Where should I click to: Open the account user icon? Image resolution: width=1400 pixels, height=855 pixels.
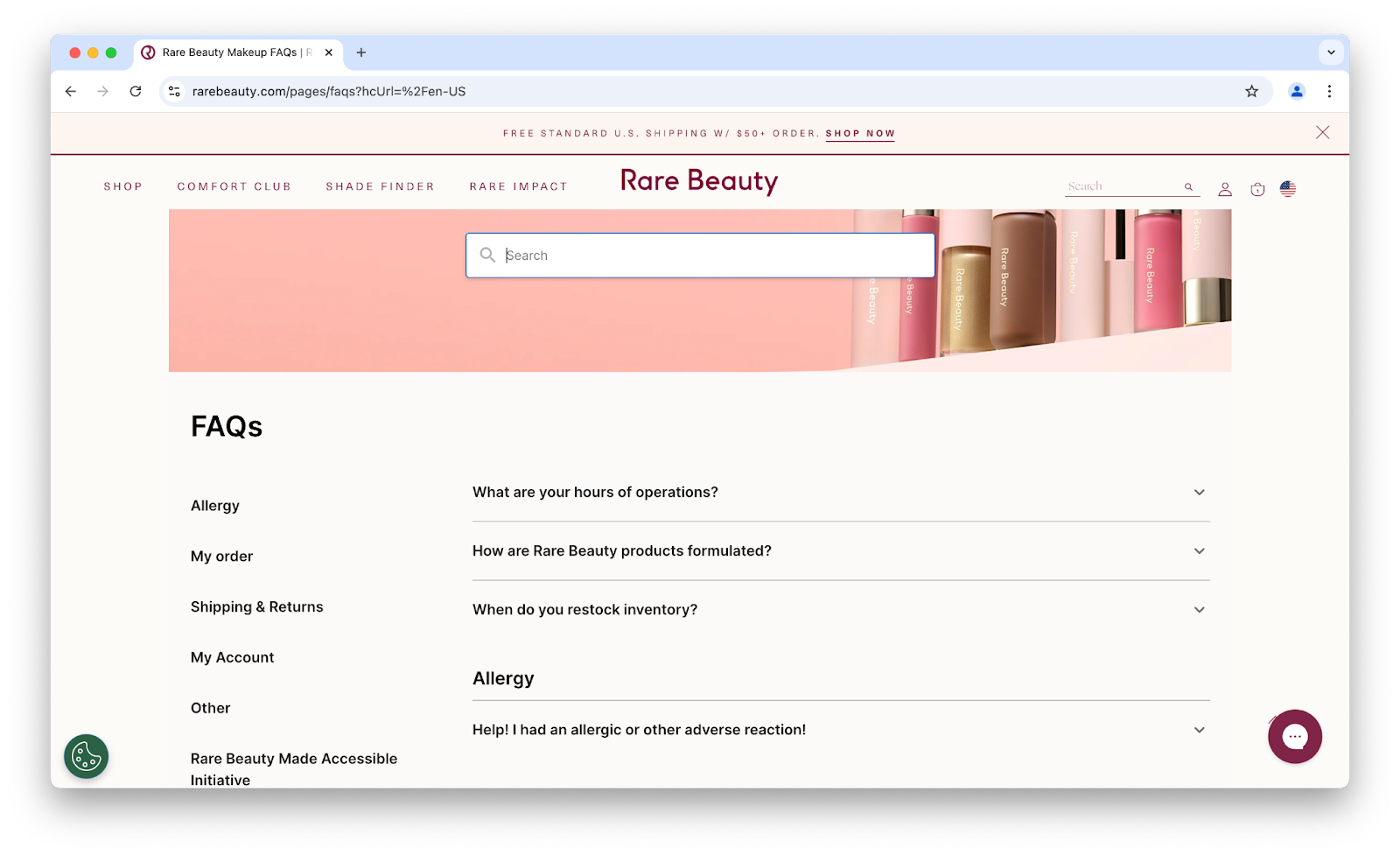pos(1225,189)
